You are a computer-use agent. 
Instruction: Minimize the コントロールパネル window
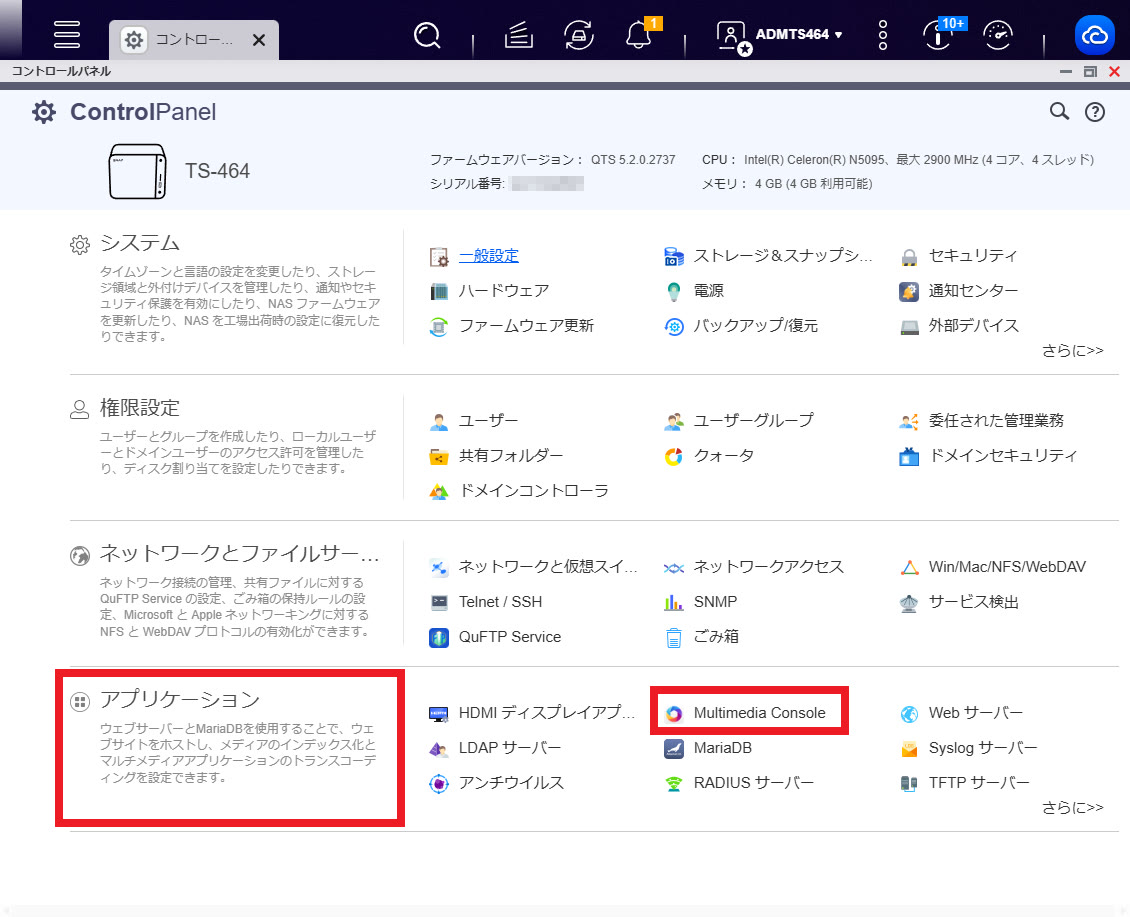1066,71
